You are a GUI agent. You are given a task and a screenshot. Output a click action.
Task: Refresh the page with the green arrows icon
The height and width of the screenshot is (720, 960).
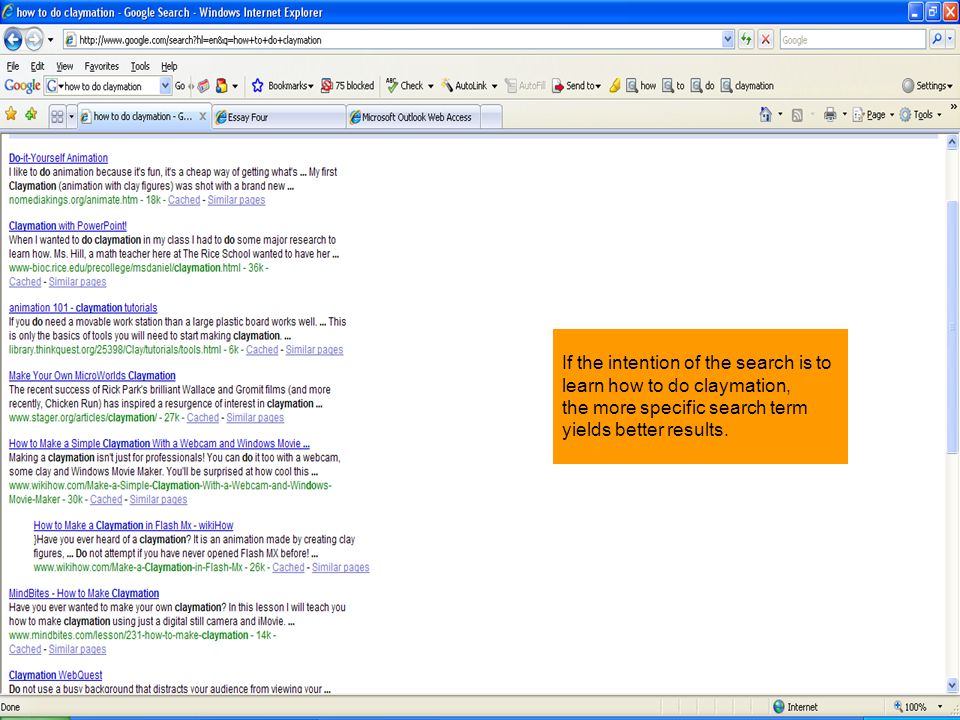click(x=746, y=40)
